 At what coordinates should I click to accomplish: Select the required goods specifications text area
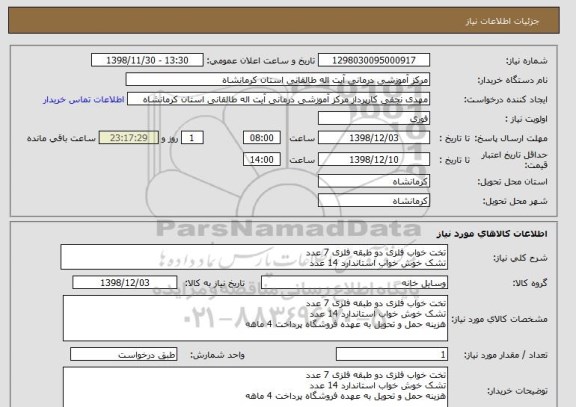coord(255,318)
